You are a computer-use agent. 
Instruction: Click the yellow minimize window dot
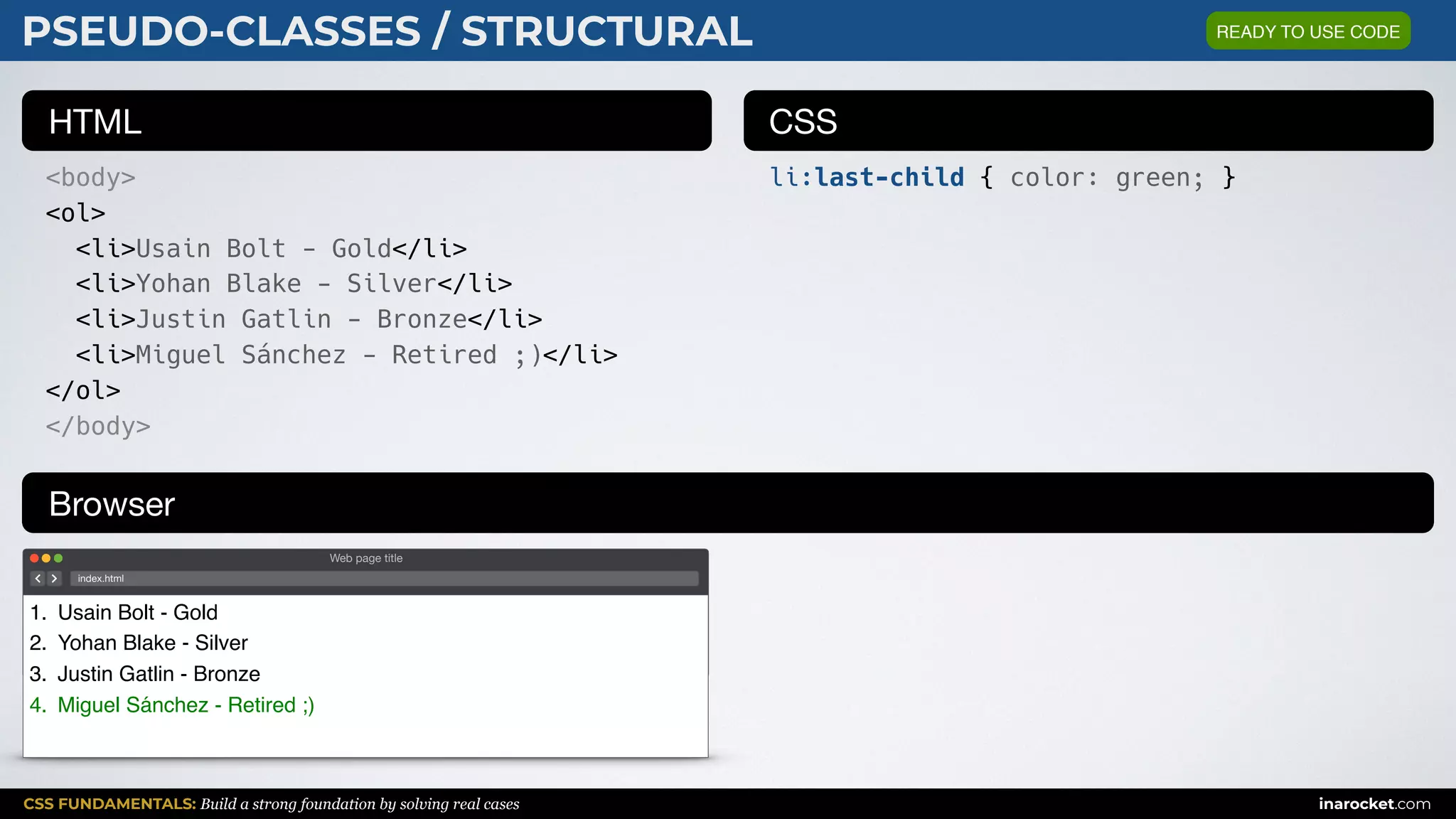pyautogui.click(x=46, y=558)
